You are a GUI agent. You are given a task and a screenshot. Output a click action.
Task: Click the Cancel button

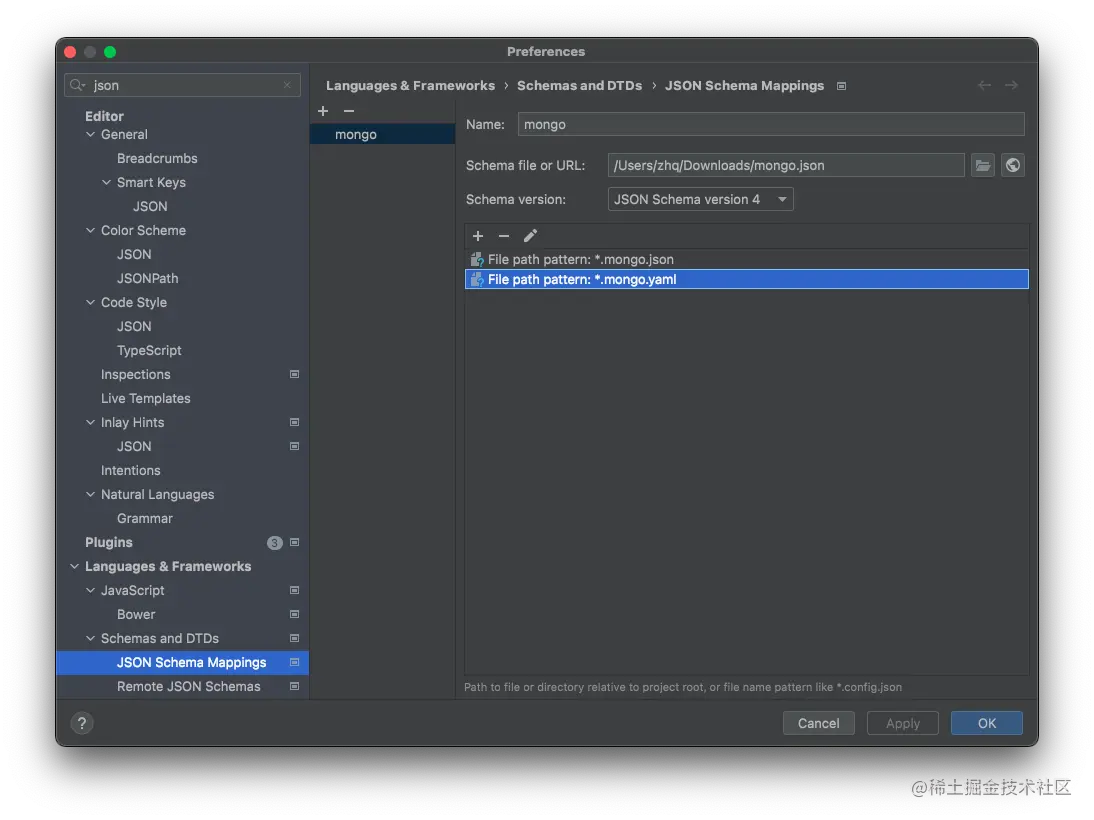click(x=818, y=723)
